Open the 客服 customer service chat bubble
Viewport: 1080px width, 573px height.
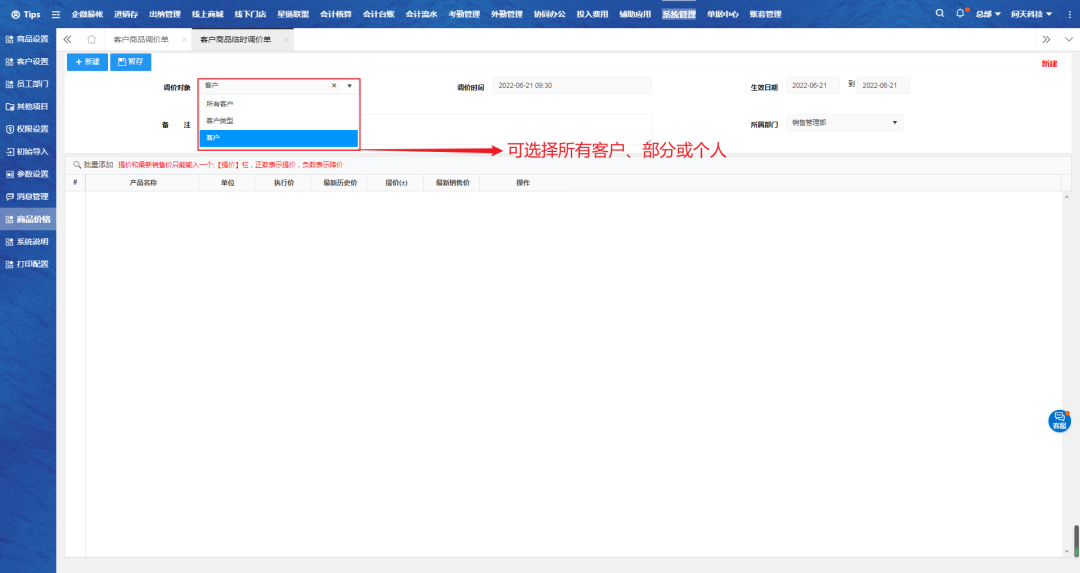[1059, 421]
